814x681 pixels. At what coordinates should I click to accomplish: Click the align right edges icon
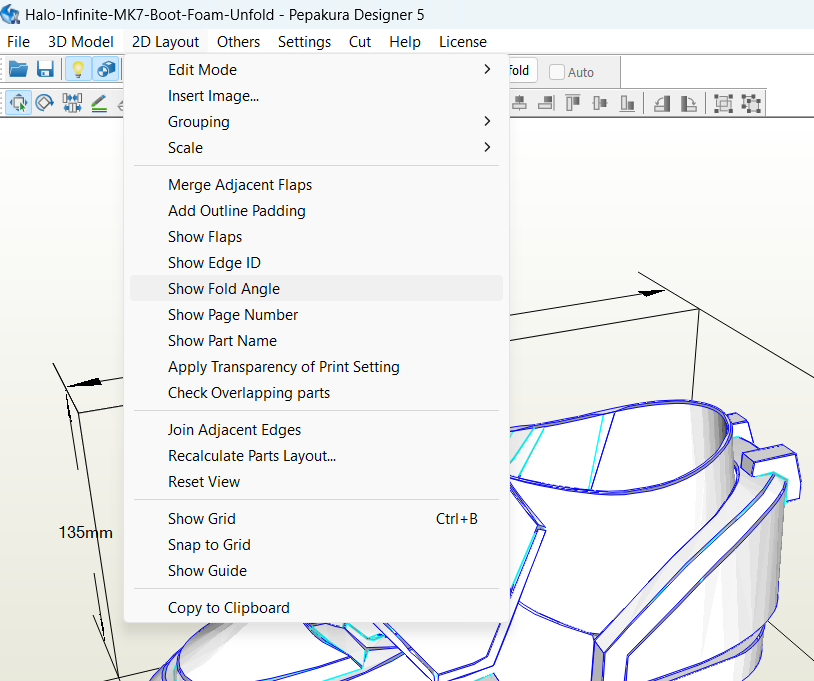point(546,103)
